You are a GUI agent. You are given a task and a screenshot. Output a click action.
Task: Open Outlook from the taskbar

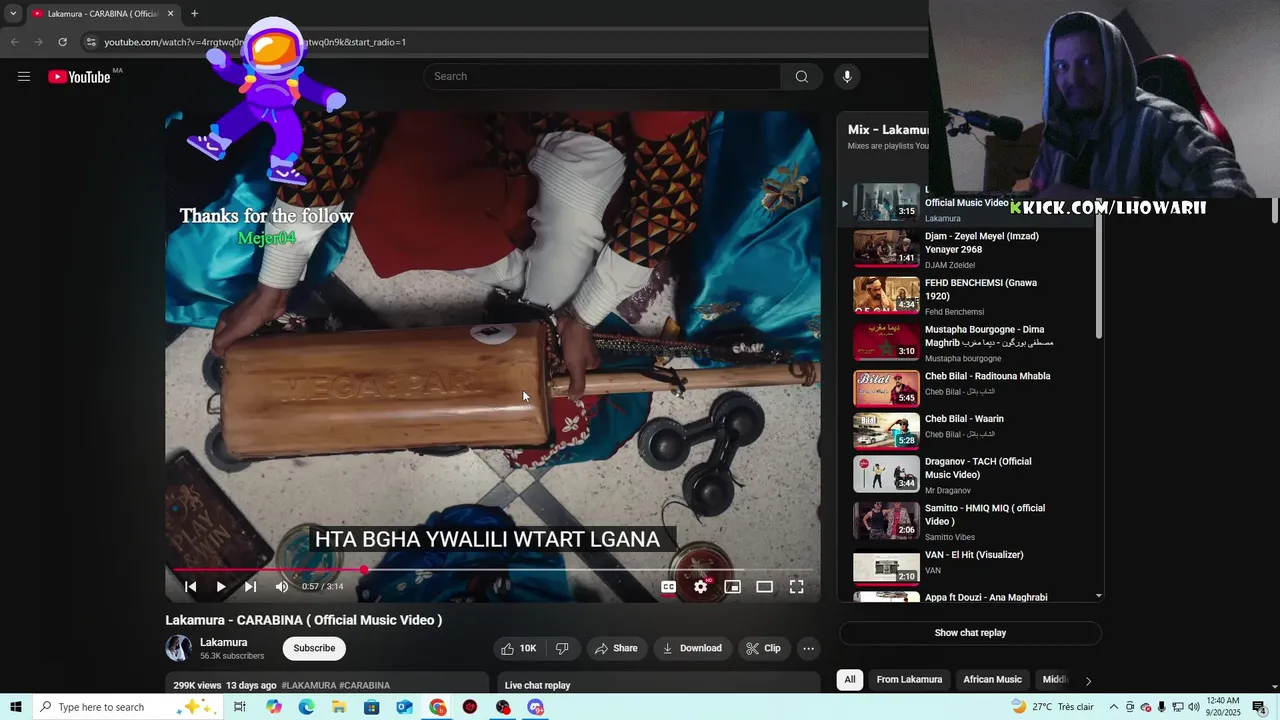point(404,707)
